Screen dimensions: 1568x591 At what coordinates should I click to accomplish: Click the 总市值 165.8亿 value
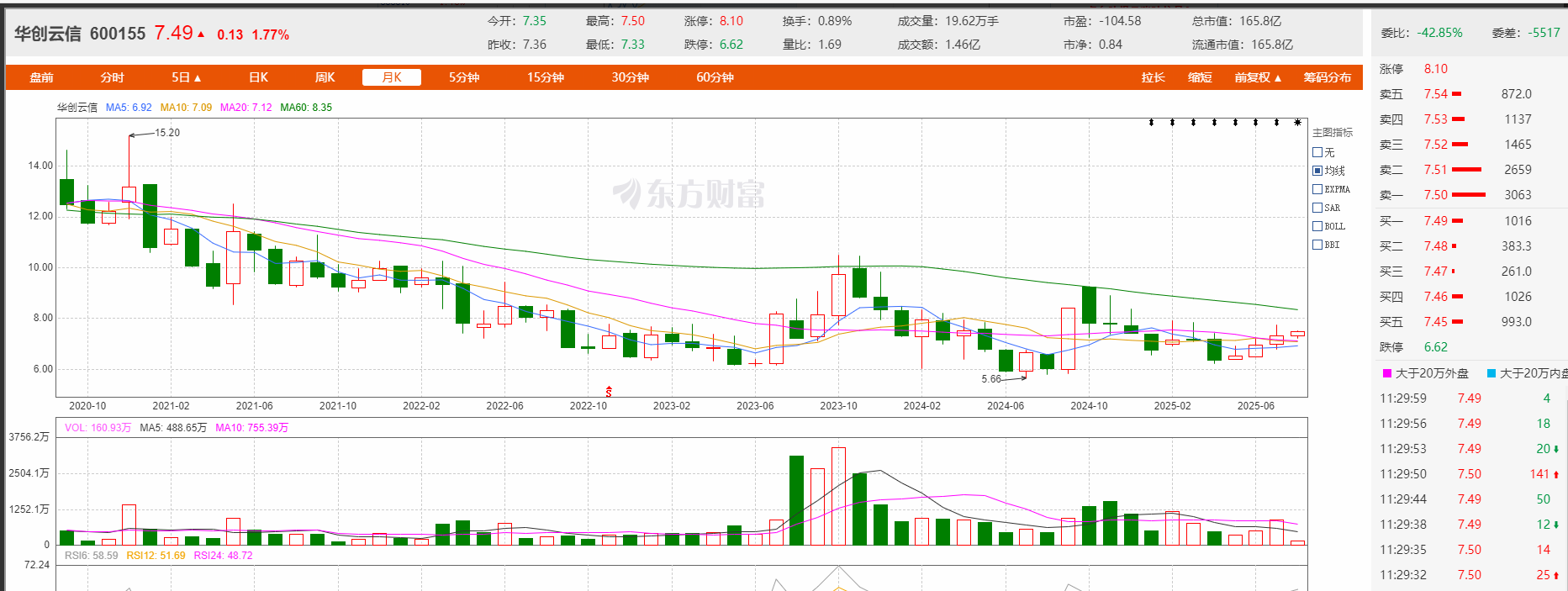point(1259,21)
